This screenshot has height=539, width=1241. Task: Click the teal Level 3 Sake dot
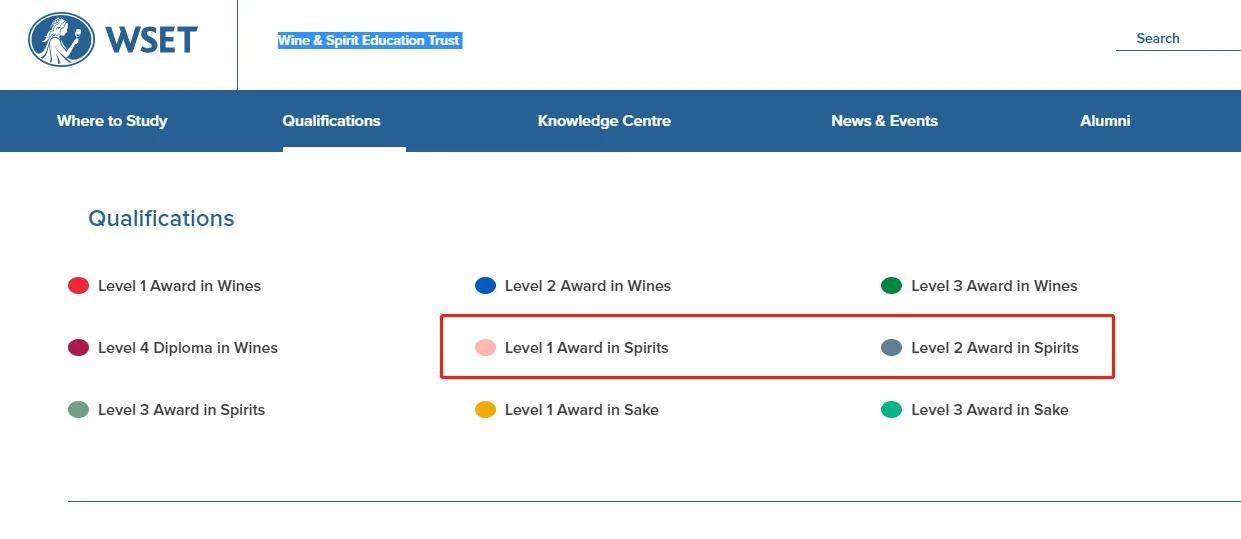point(891,410)
